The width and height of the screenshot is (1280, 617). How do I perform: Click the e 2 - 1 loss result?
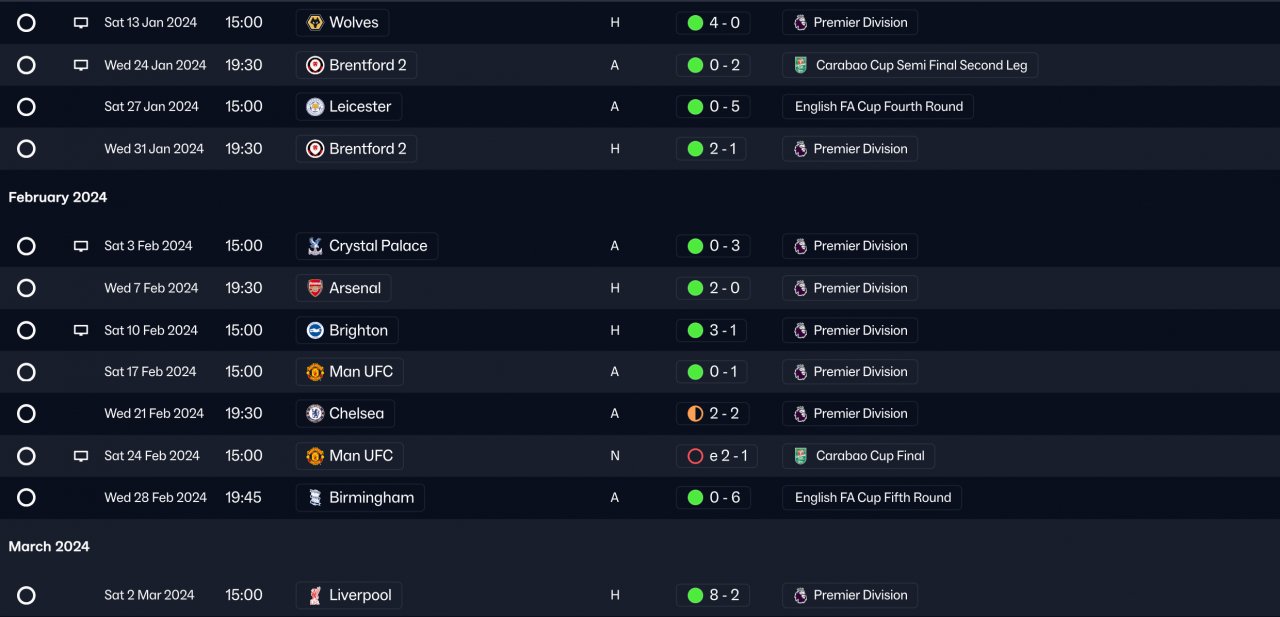tap(716, 456)
